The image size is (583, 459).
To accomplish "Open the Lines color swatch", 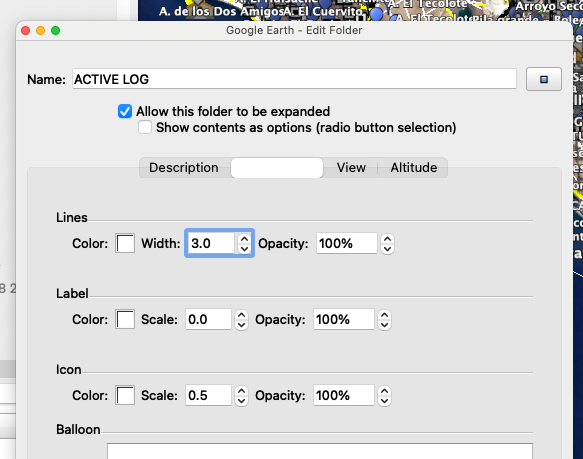I will coord(125,244).
